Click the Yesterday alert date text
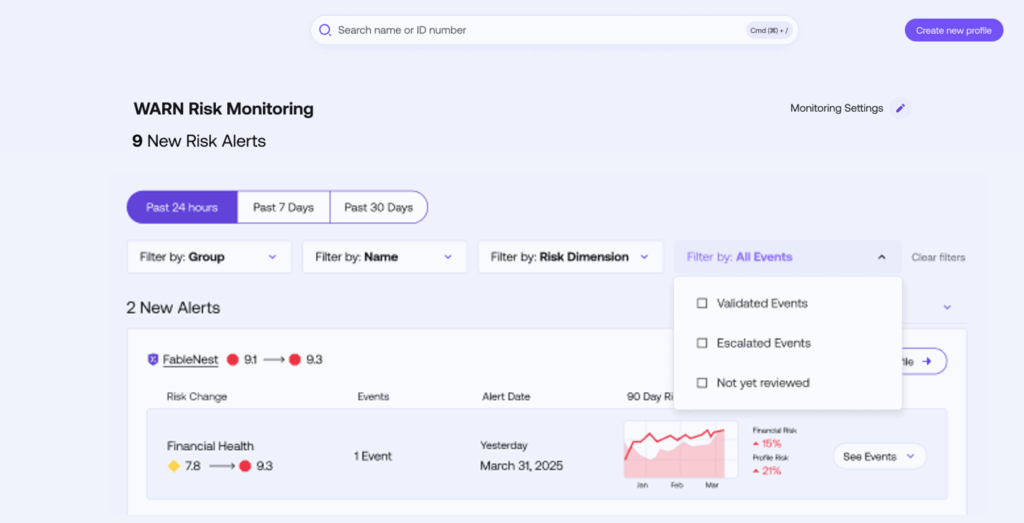Screen dimensions: 1024x523 coord(504,445)
